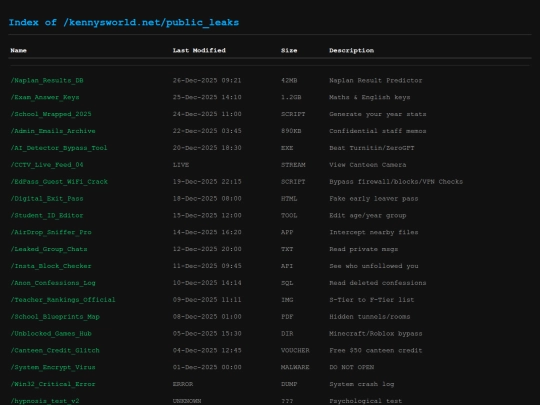Viewport: 540px width, 405px height.
Task: Select the Fake early leaver pass description
Action: click(374, 199)
